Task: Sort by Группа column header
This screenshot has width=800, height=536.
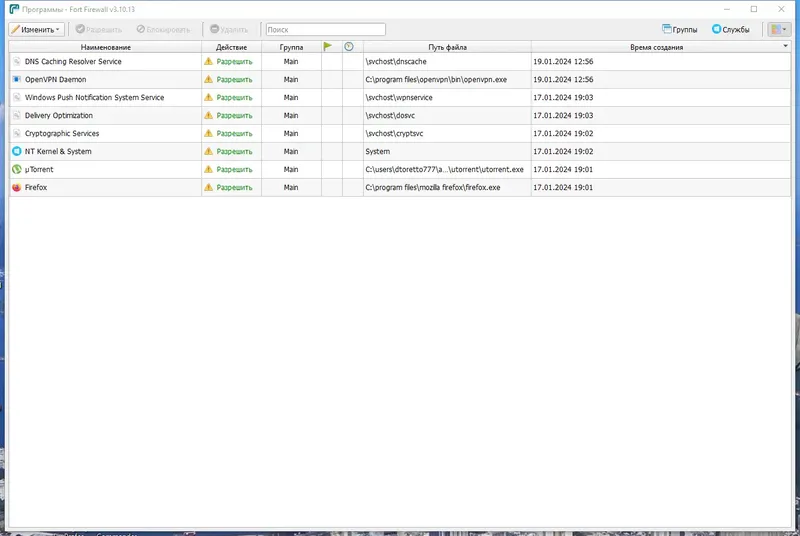Action: pyautogui.click(x=291, y=47)
